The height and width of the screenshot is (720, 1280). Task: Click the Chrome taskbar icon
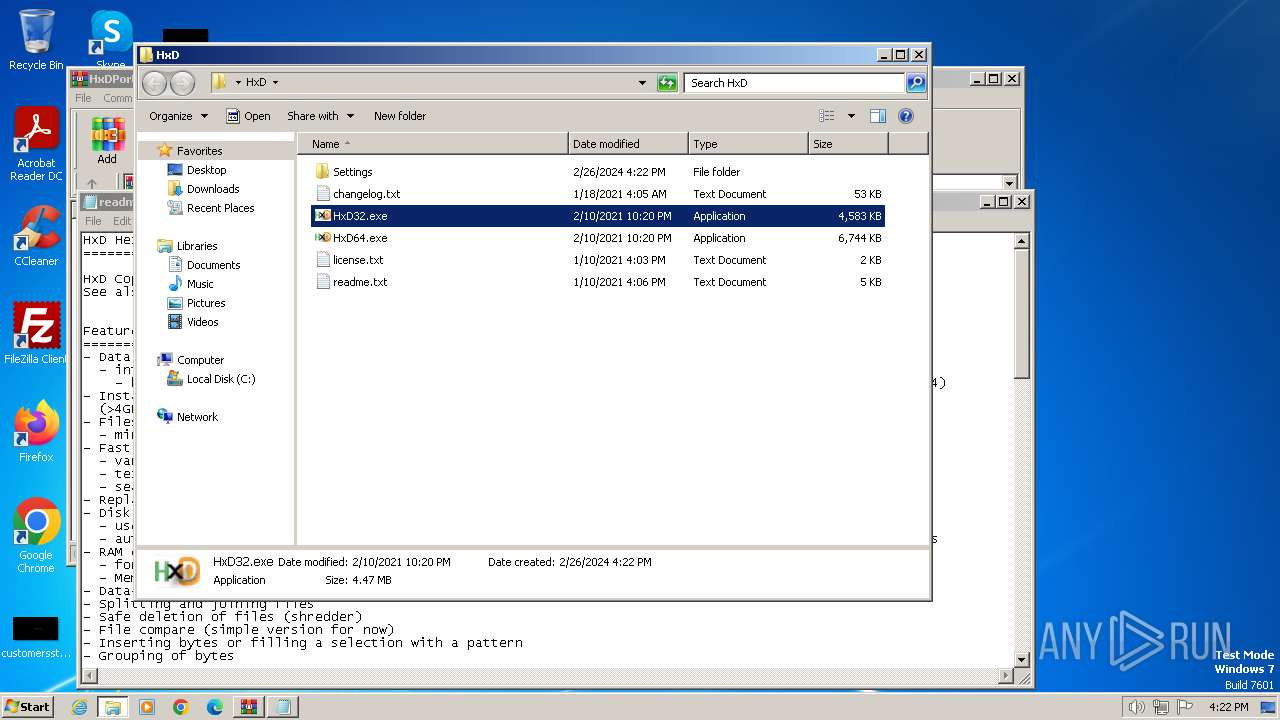[x=180, y=707]
